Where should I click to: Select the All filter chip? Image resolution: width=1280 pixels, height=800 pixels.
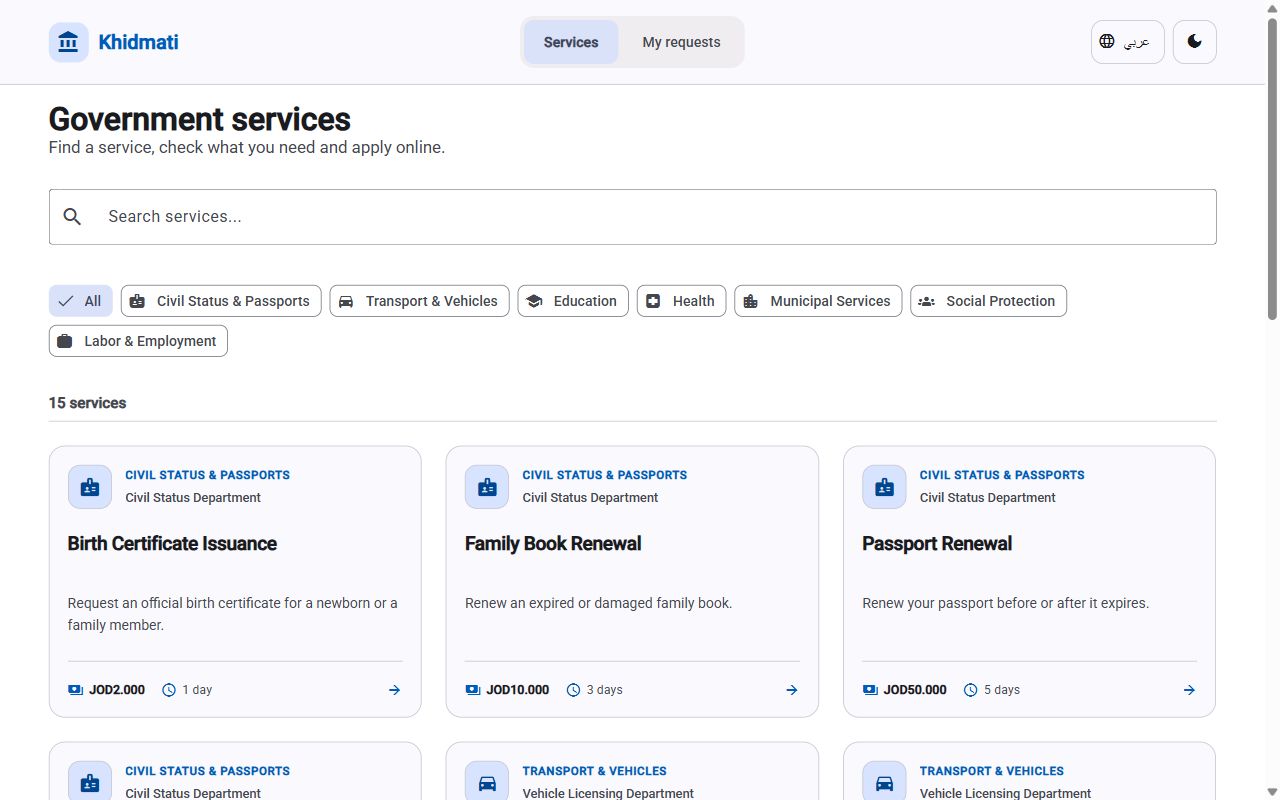coord(81,301)
